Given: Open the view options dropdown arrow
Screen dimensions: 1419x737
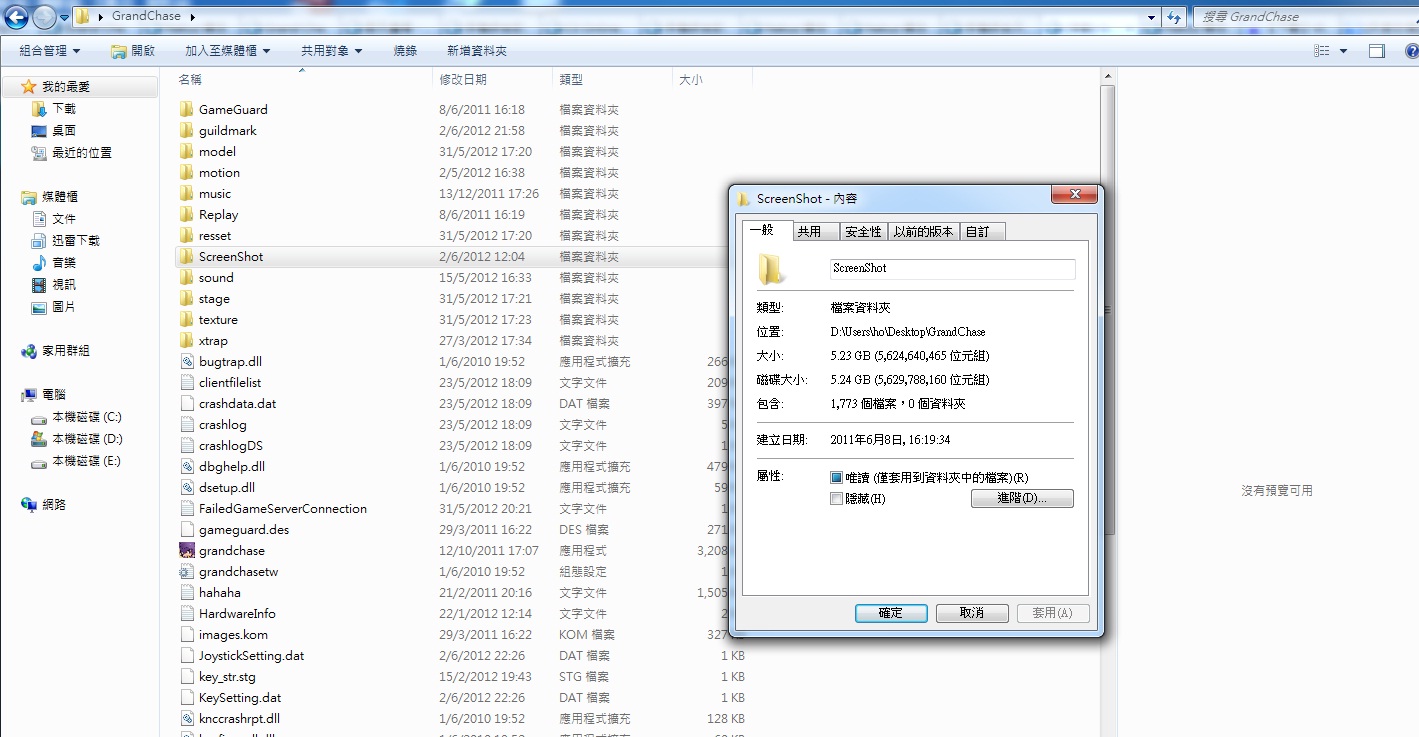Looking at the screenshot, I should coord(1343,51).
